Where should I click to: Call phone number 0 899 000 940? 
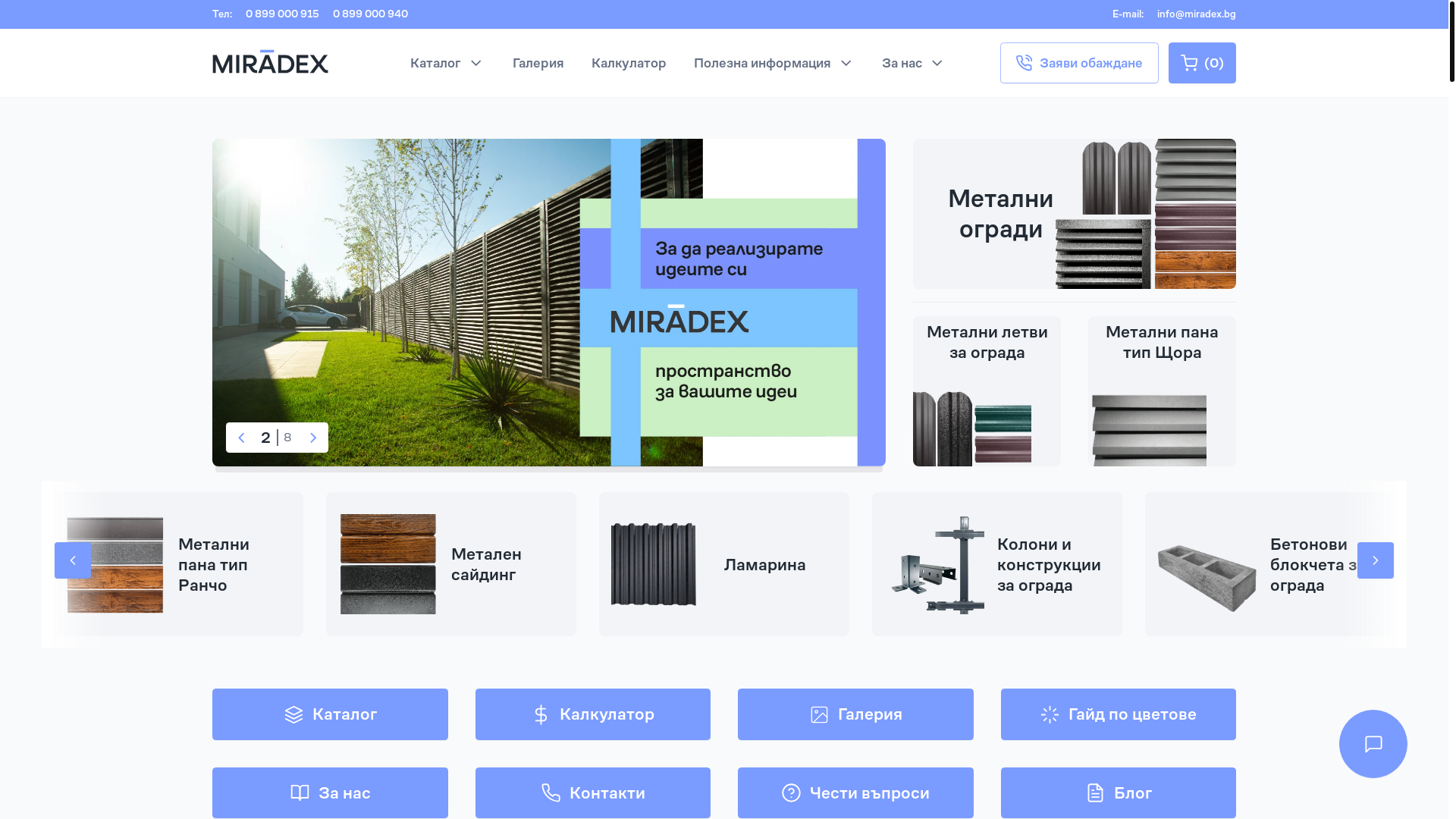pos(370,14)
